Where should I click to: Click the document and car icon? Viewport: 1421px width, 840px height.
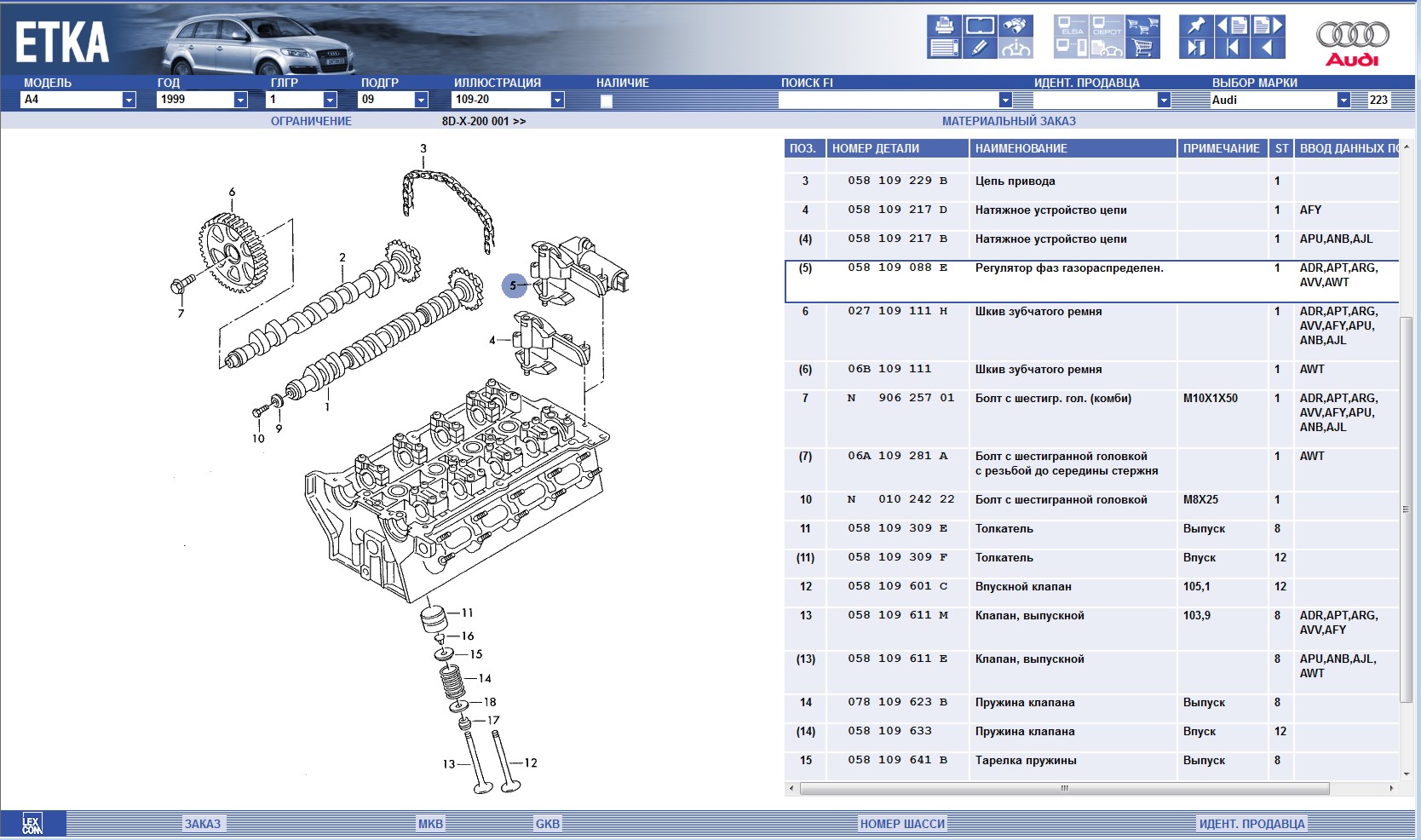(1107, 48)
